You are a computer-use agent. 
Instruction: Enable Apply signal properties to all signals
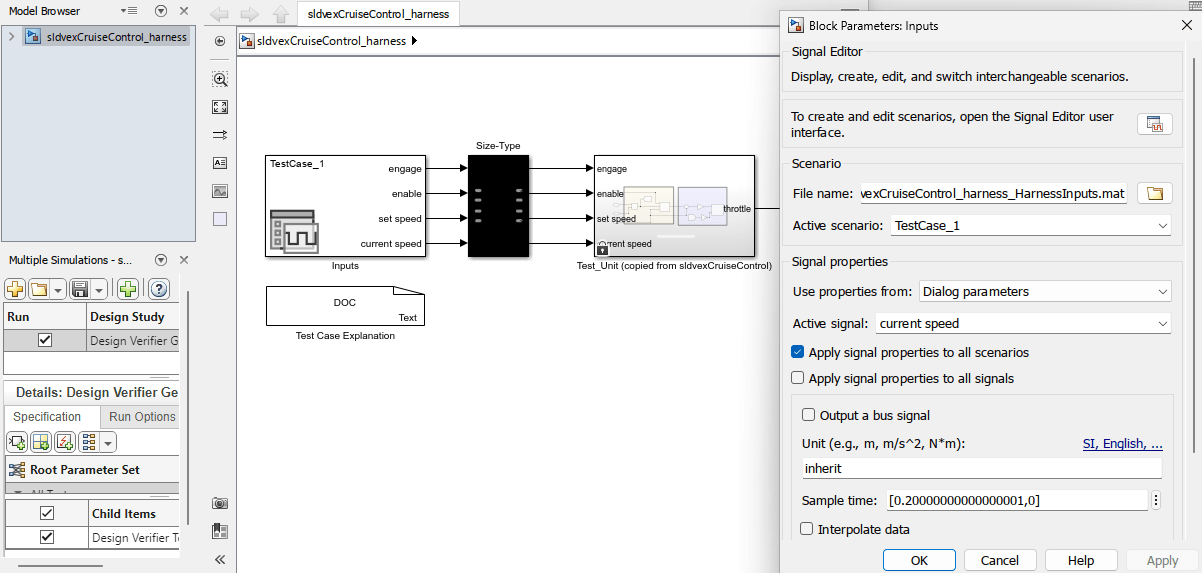pos(797,378)
